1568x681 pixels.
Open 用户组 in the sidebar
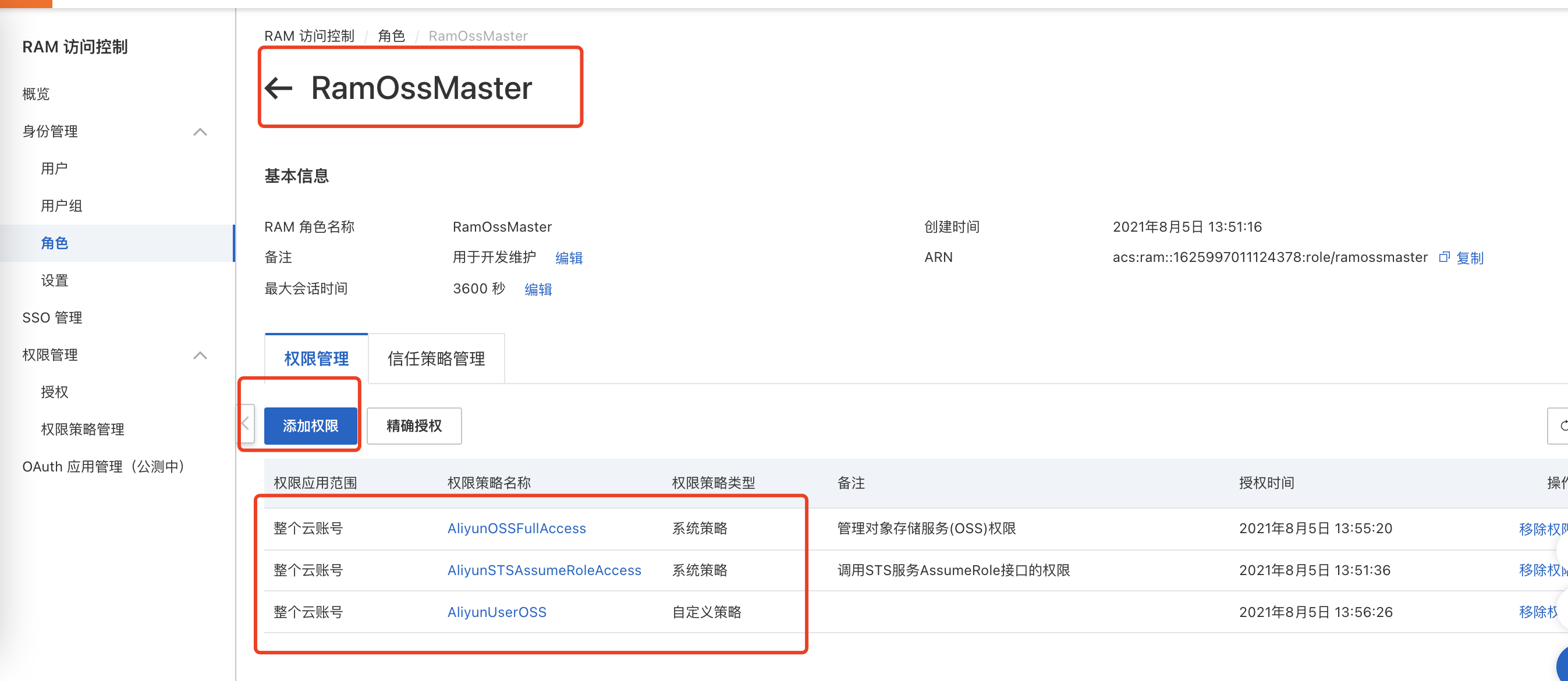click(61, 205)
